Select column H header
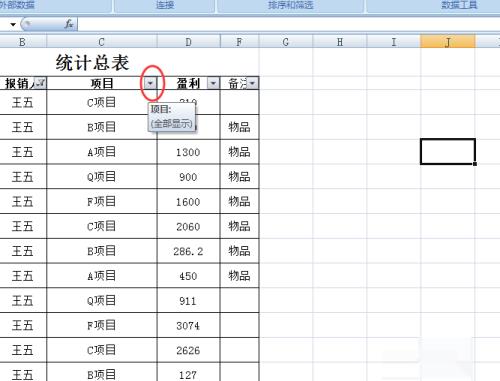 (340, 42)
